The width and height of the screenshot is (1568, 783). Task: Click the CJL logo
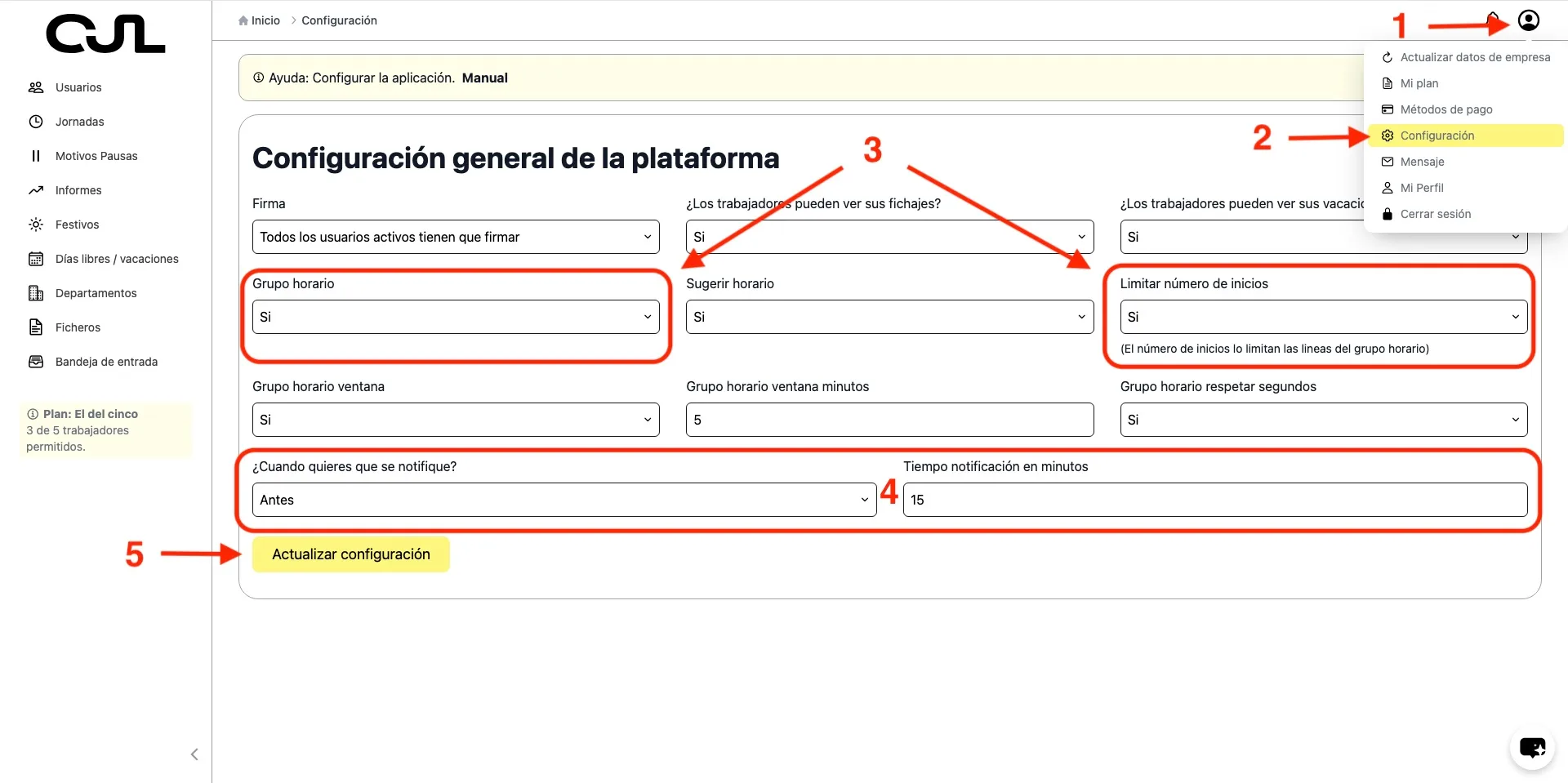point(105,34)
